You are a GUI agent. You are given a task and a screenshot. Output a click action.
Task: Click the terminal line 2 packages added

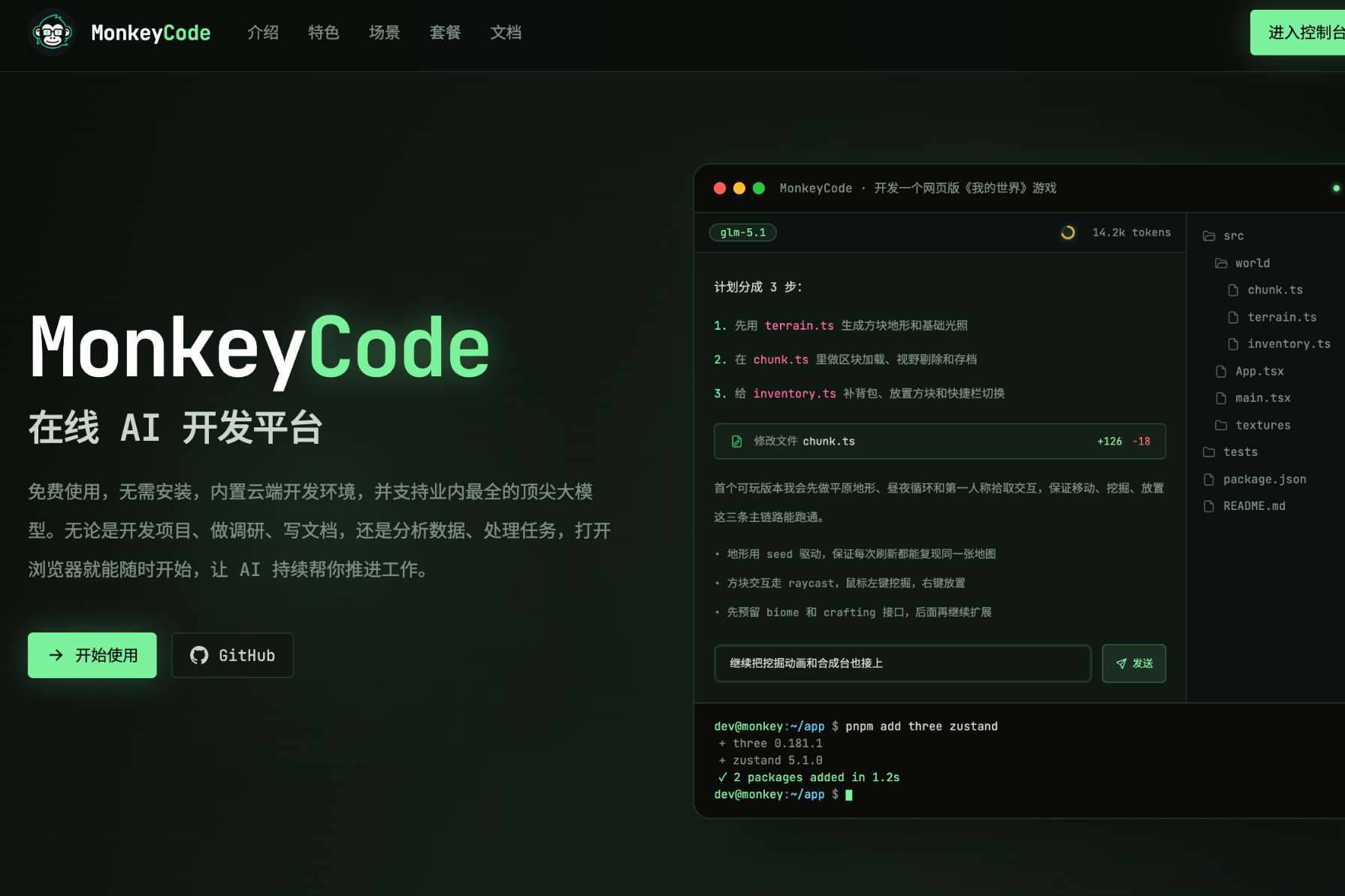point(809,777)
